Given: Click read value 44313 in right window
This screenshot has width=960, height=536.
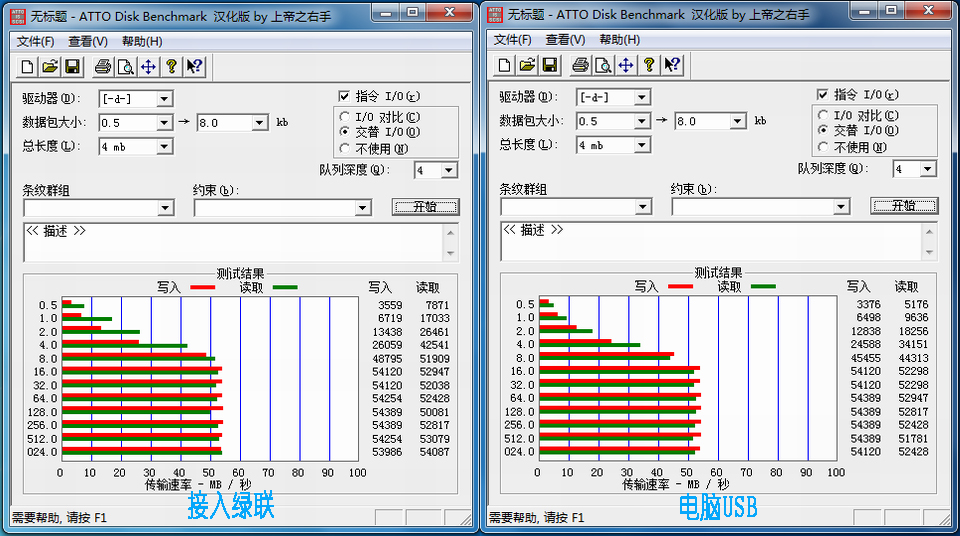Looking at the screenshot, I should point(913,358).
